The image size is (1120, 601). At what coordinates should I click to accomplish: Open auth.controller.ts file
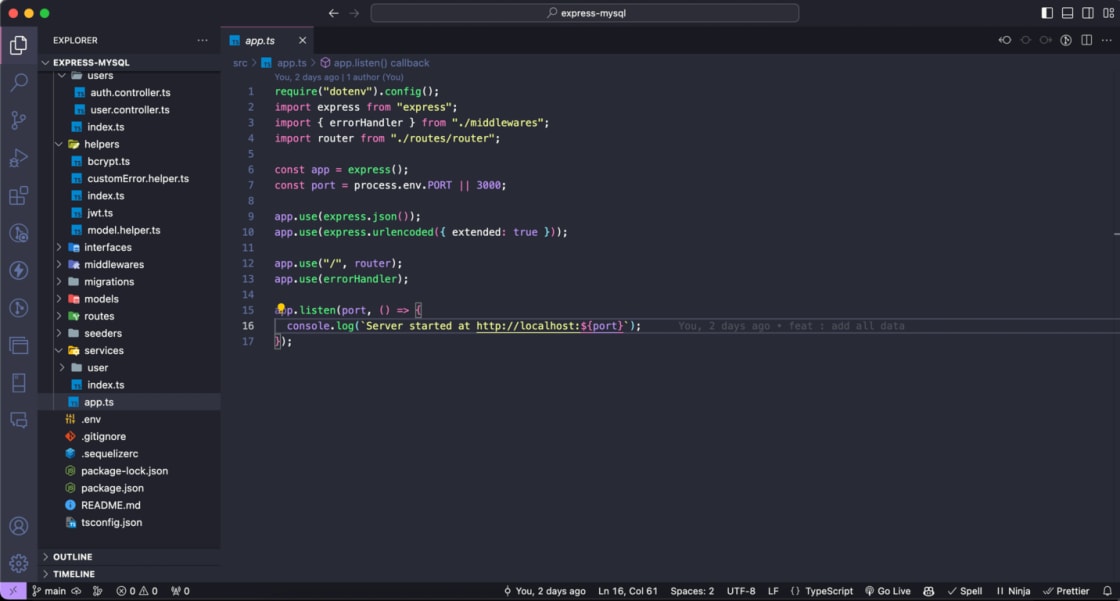coord(129,92)
